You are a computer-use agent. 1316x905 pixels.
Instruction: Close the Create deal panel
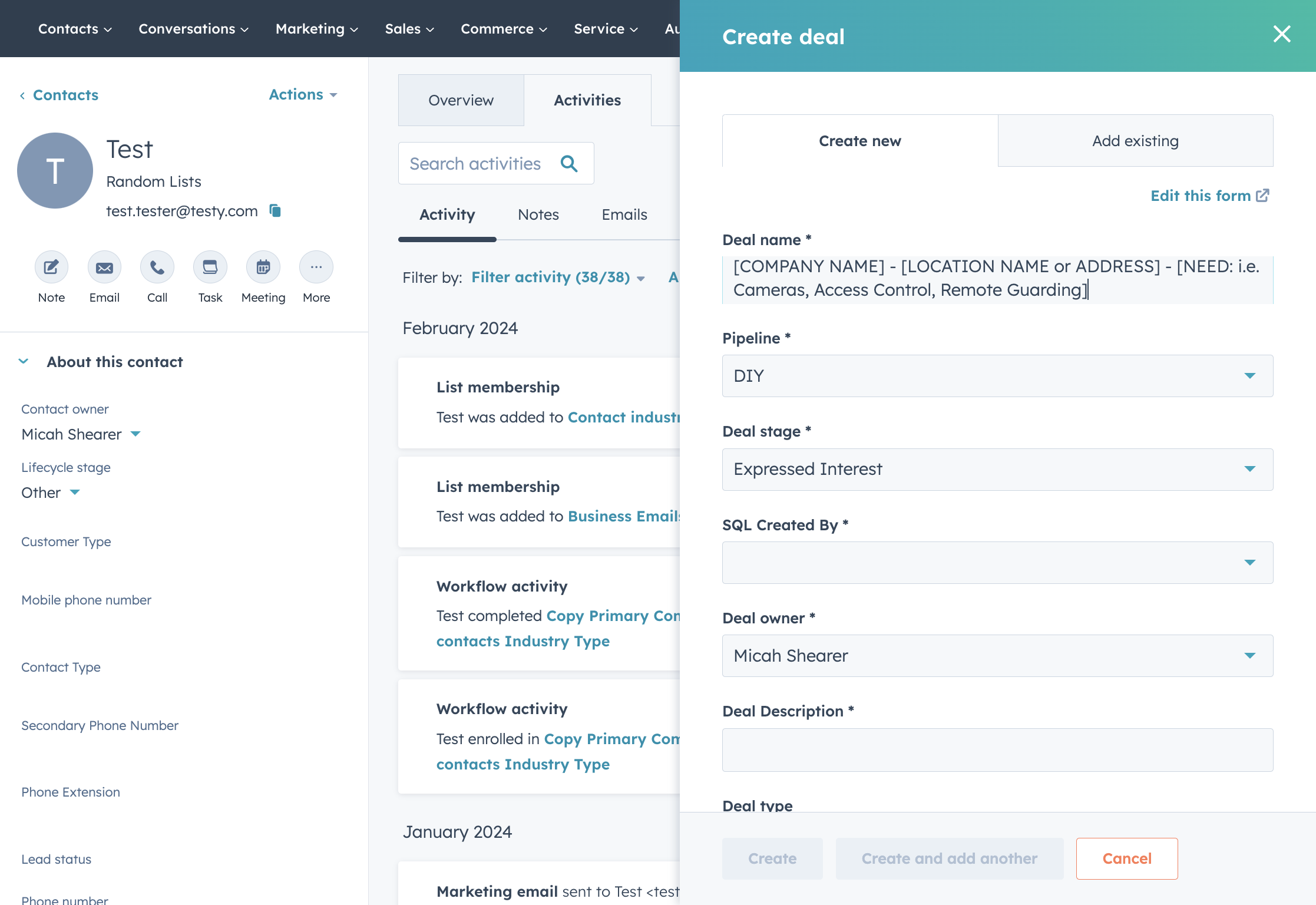(1282, 34)
